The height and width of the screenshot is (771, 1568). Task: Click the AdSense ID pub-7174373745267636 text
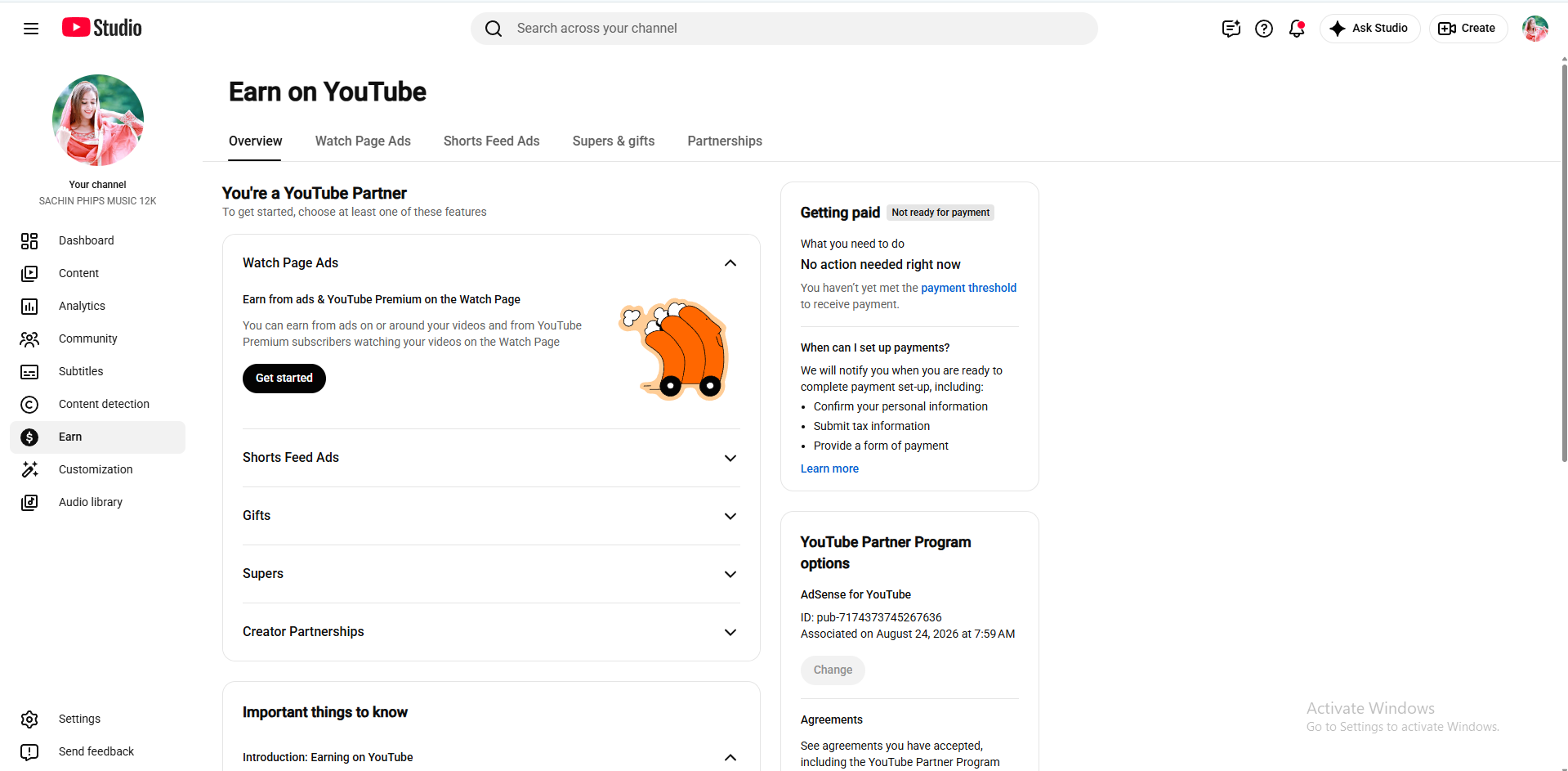(871, 617)
